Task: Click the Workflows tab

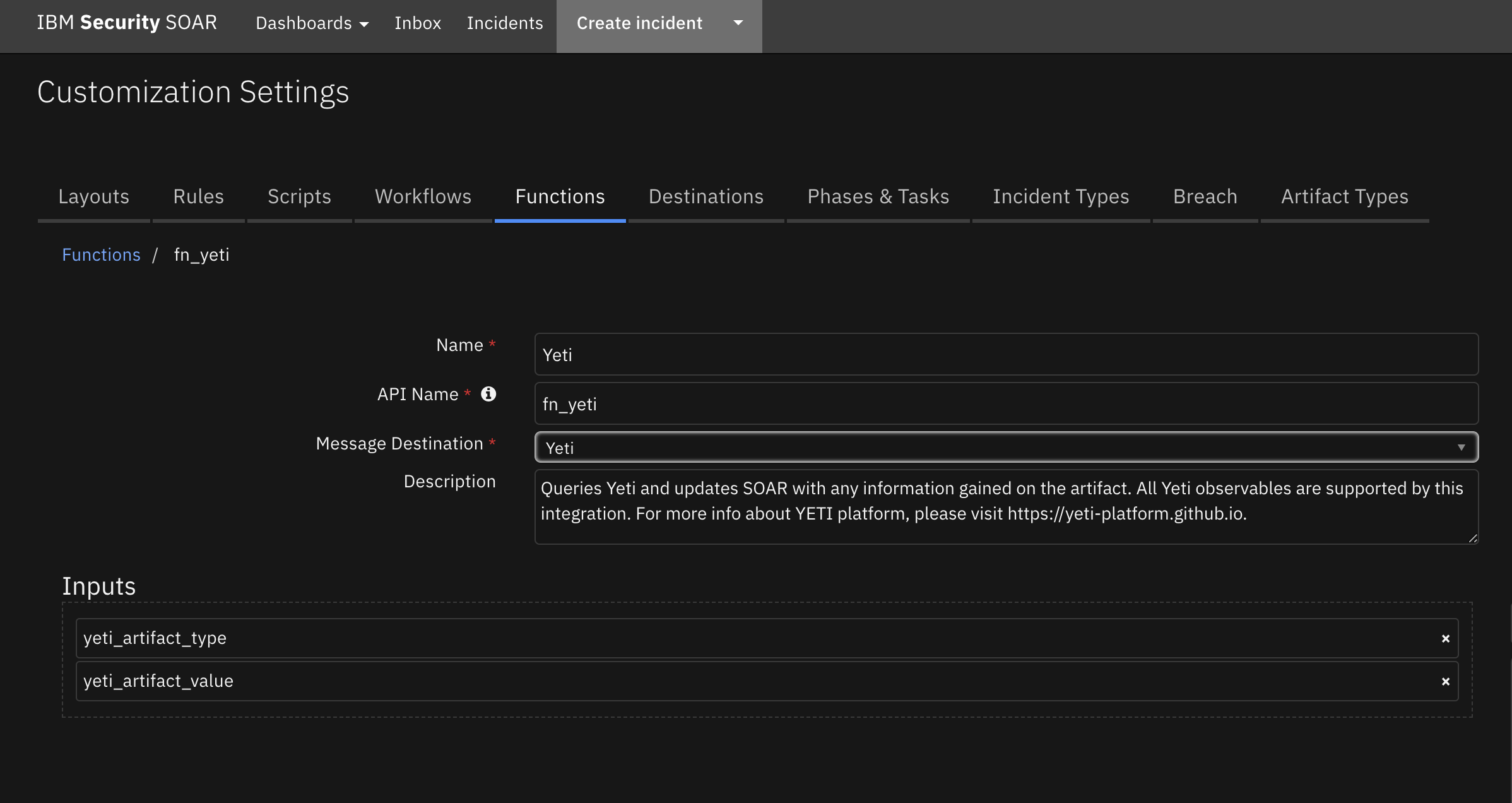Action: coord(422,195)
